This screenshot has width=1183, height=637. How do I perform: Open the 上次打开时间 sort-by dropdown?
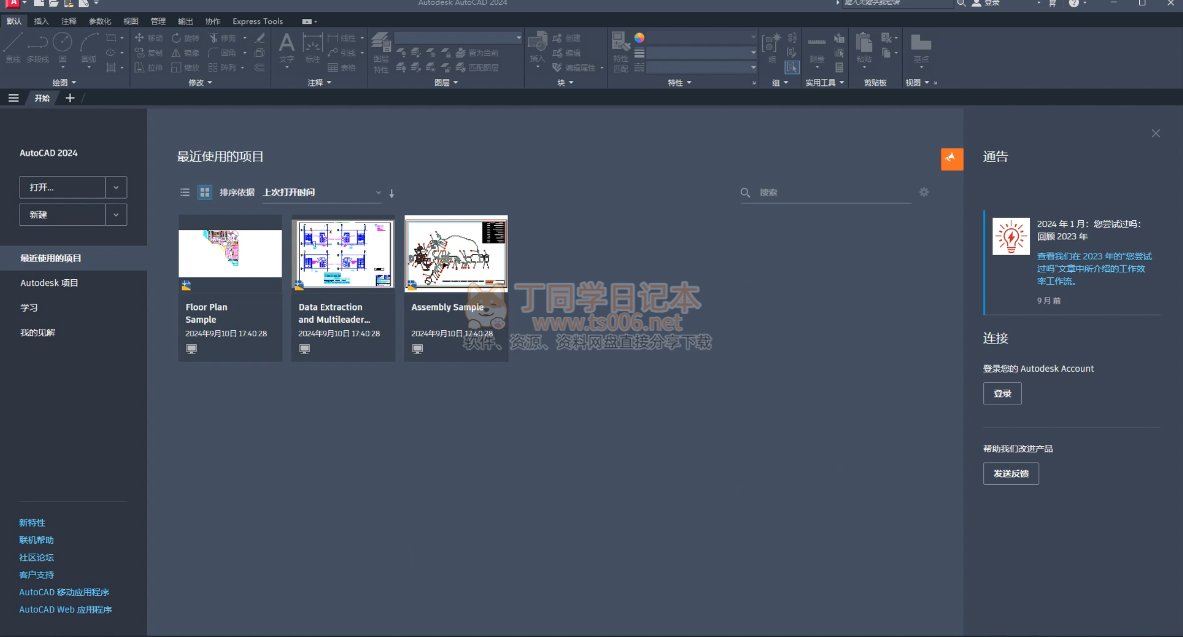click(x=321, y=192)
